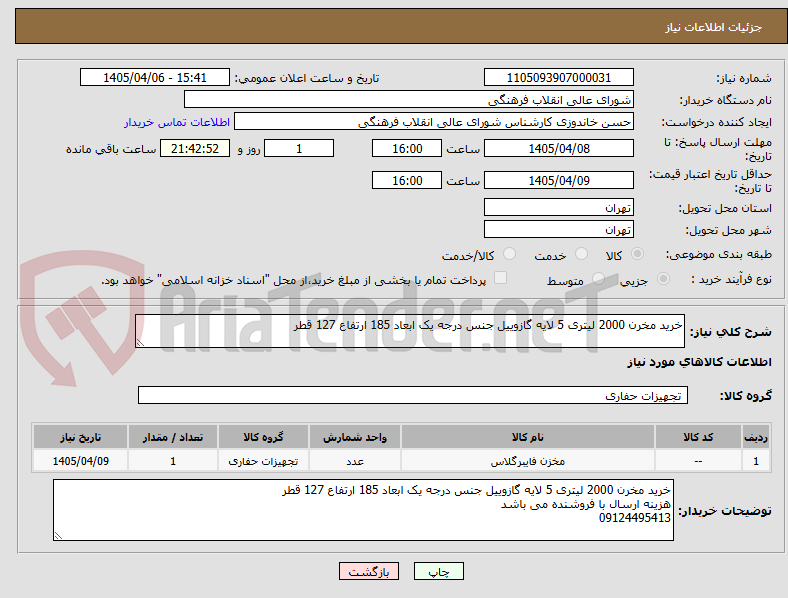
Task: Click the عدد unit cell
Action: click(355, 461)
